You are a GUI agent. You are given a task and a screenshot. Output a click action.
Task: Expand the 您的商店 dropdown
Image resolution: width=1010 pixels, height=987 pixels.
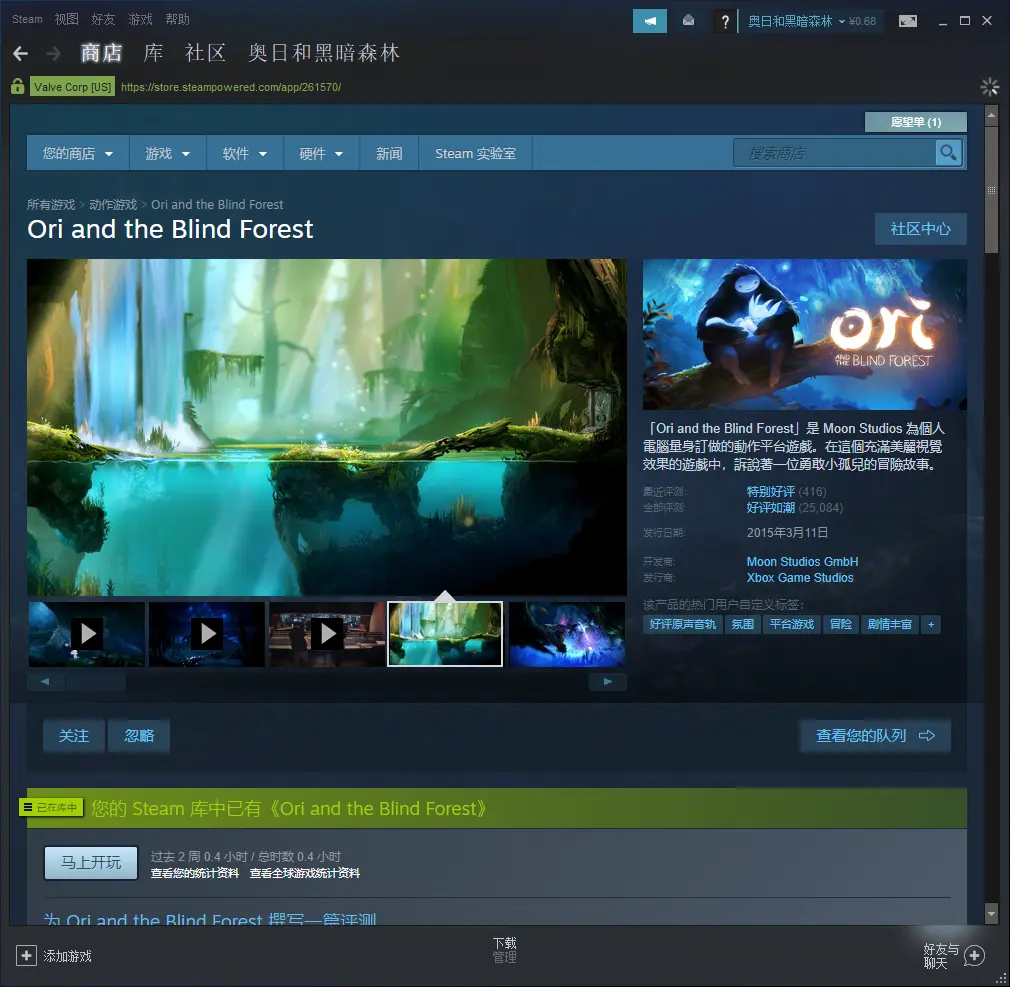pos(78,153)
